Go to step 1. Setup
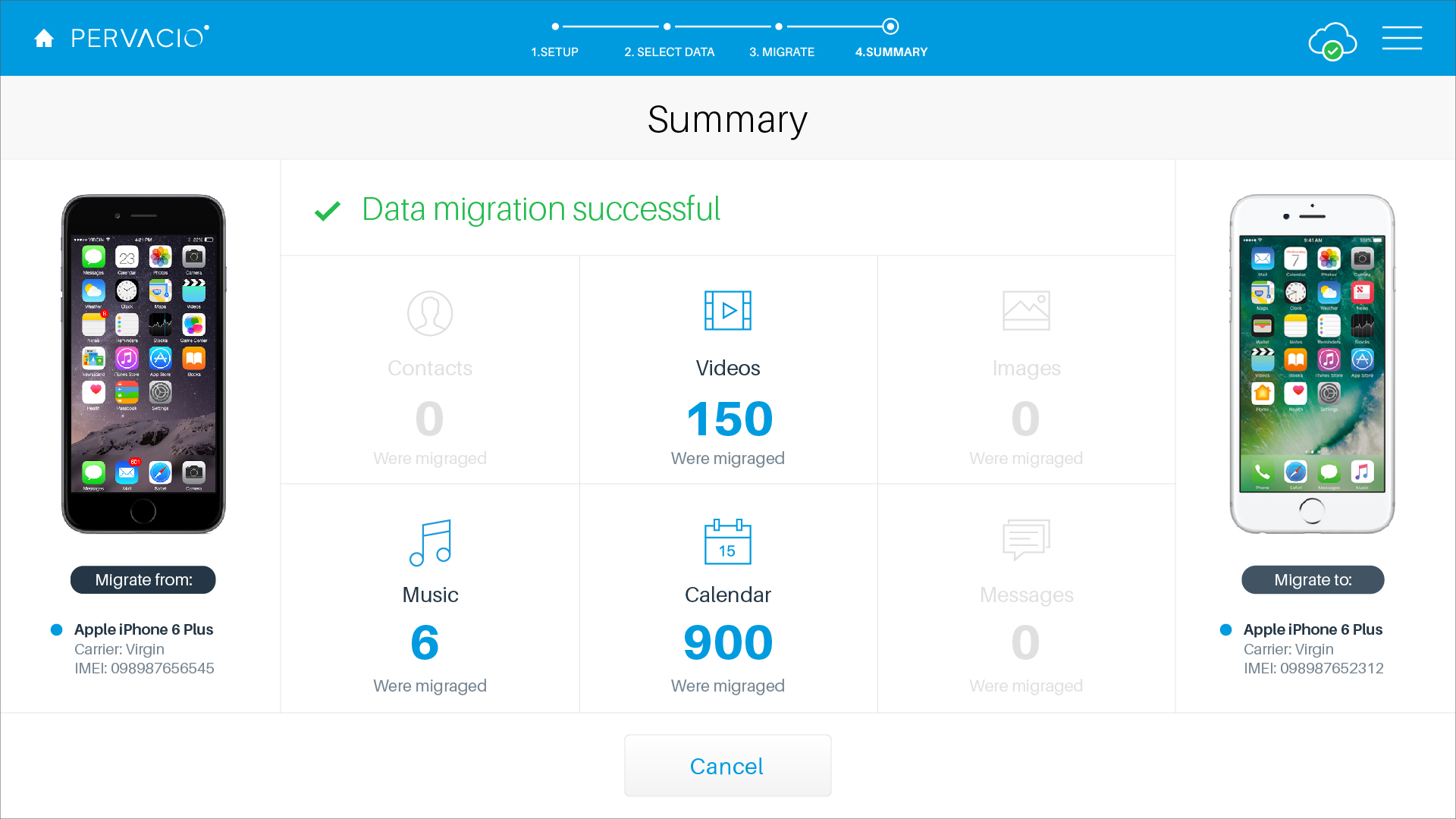 pos(554,52)
